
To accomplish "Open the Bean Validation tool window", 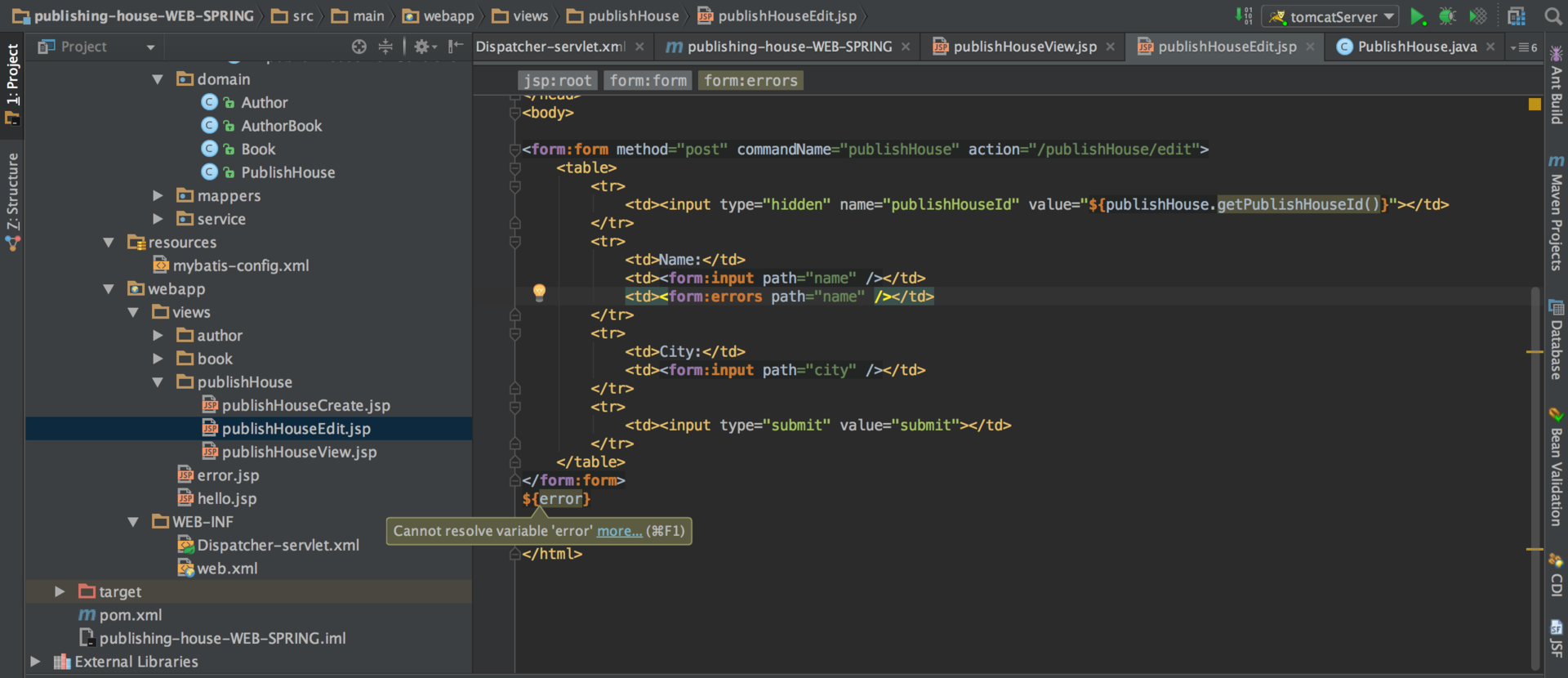I will pos(1557,467).
